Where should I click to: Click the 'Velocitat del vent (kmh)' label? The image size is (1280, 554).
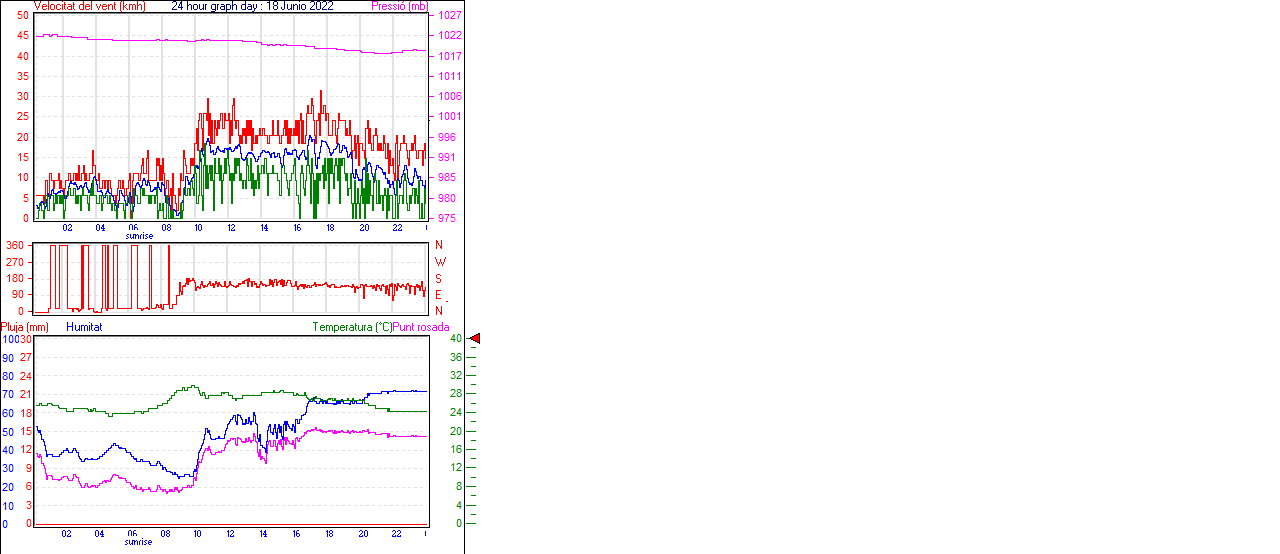90,6
